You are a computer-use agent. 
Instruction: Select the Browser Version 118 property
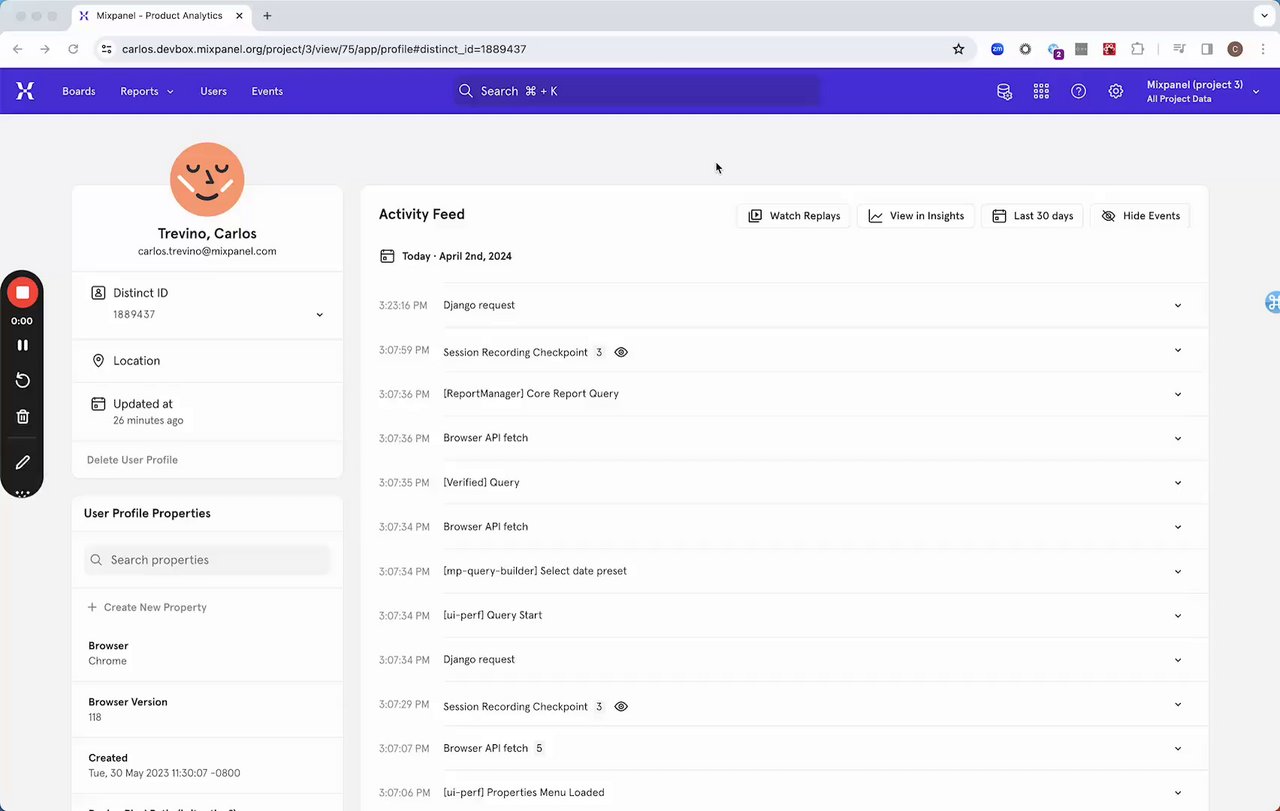[x=207, y=709]
